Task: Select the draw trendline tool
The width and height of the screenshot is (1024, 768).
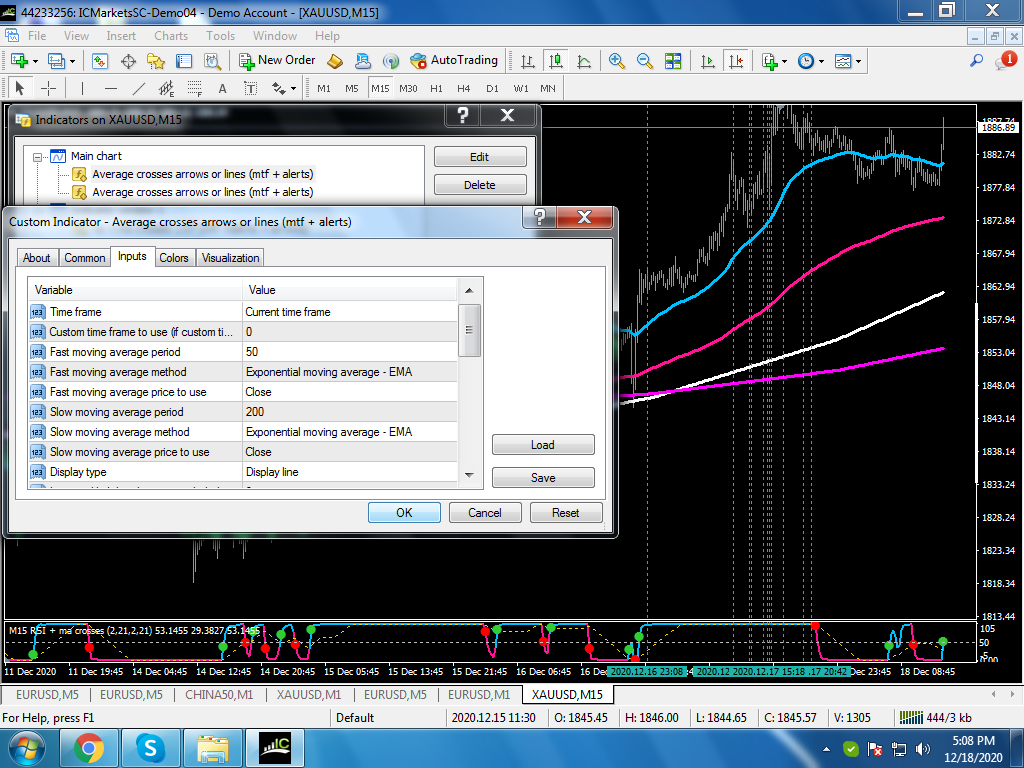Action: [x=138, y=88]
